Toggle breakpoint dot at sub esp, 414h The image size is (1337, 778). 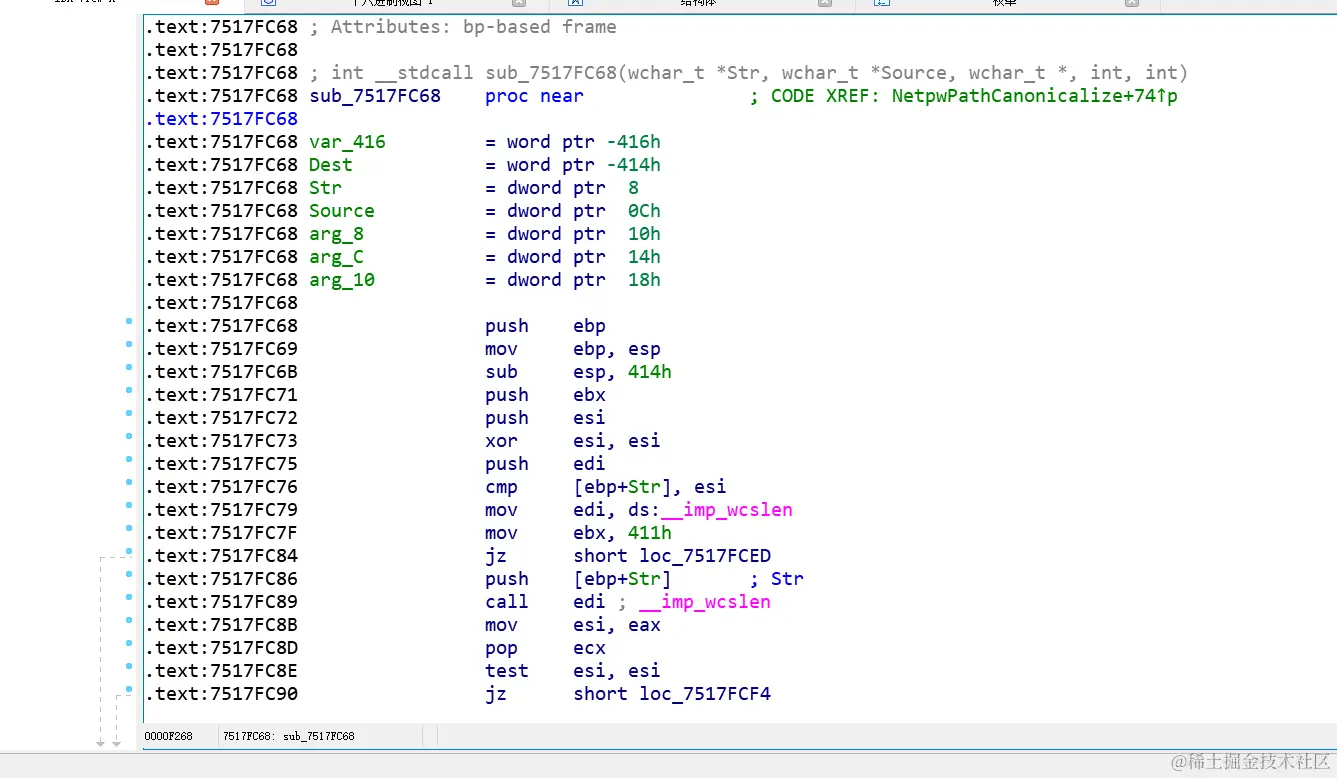[129, 368]
